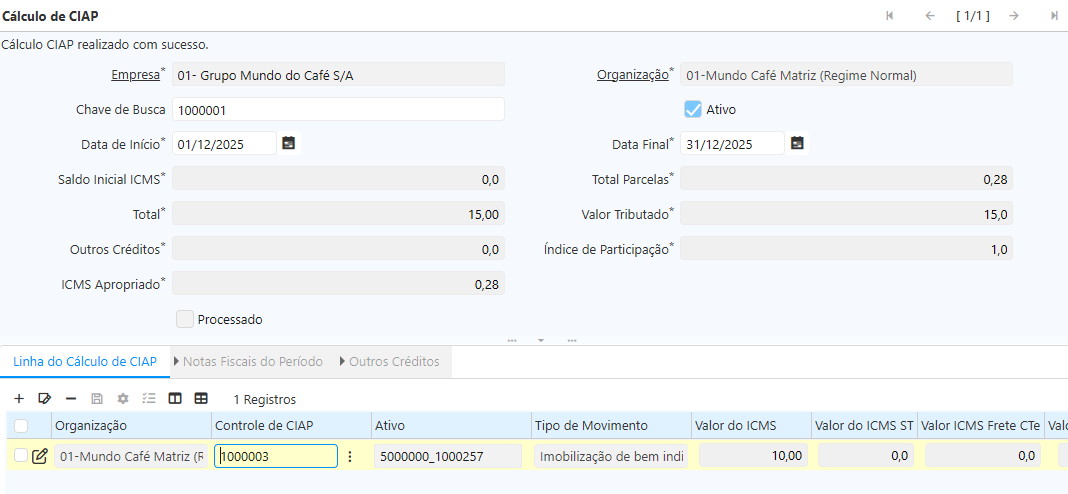1068x494 pixels.
Task: Go to the next record
Action: [1014, 16]
